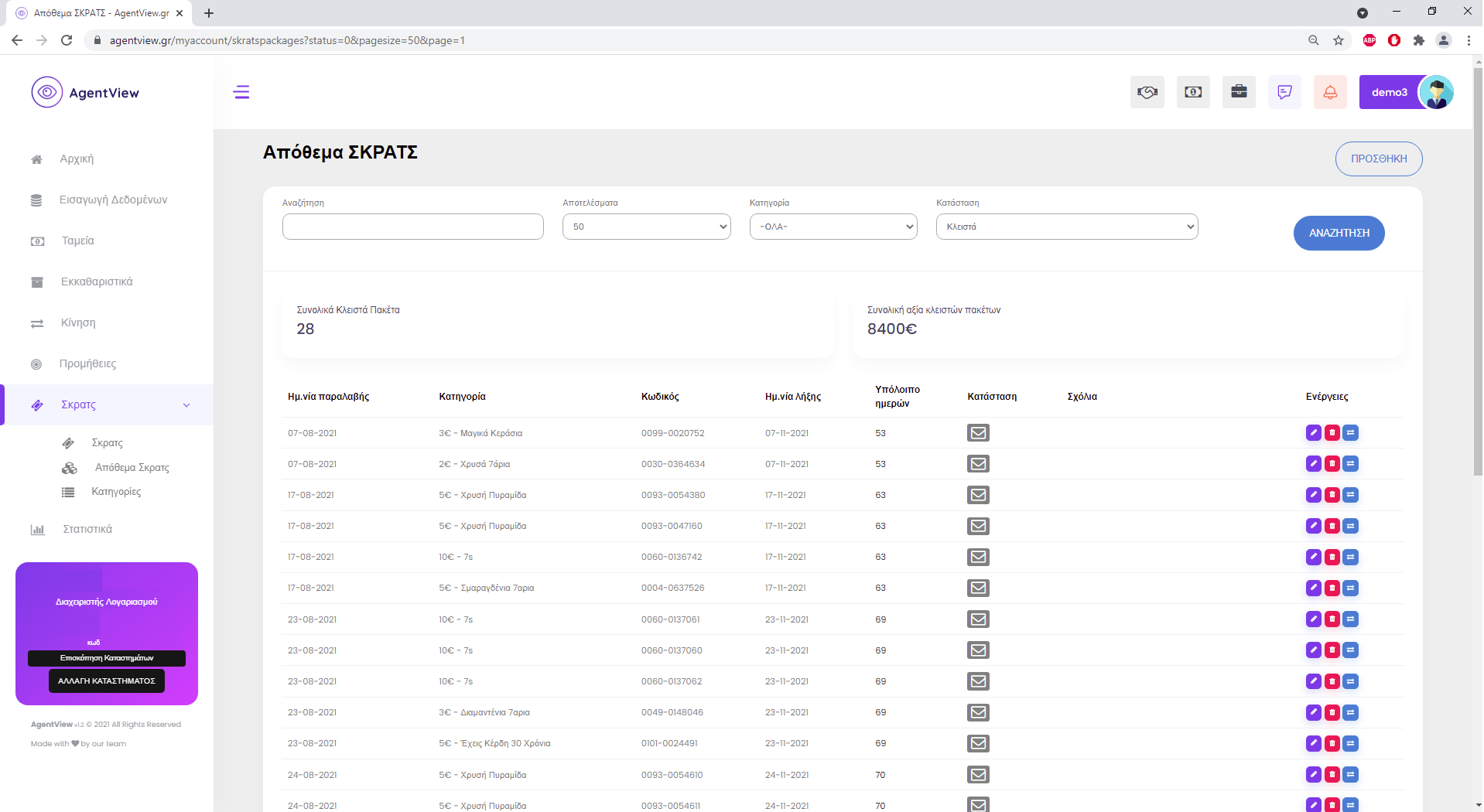The height and width of the screenshot is (812, 1484).
Task: Open the Αποτελέσματα page size dropdown
Action: 646,227
